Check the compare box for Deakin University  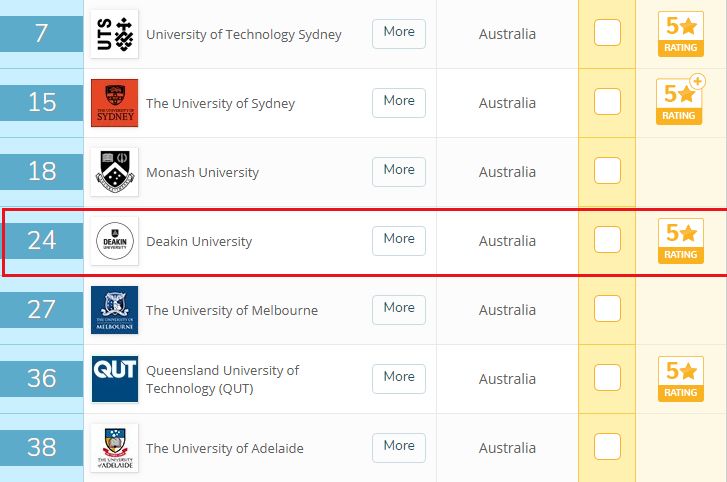[x=607, y=240]
